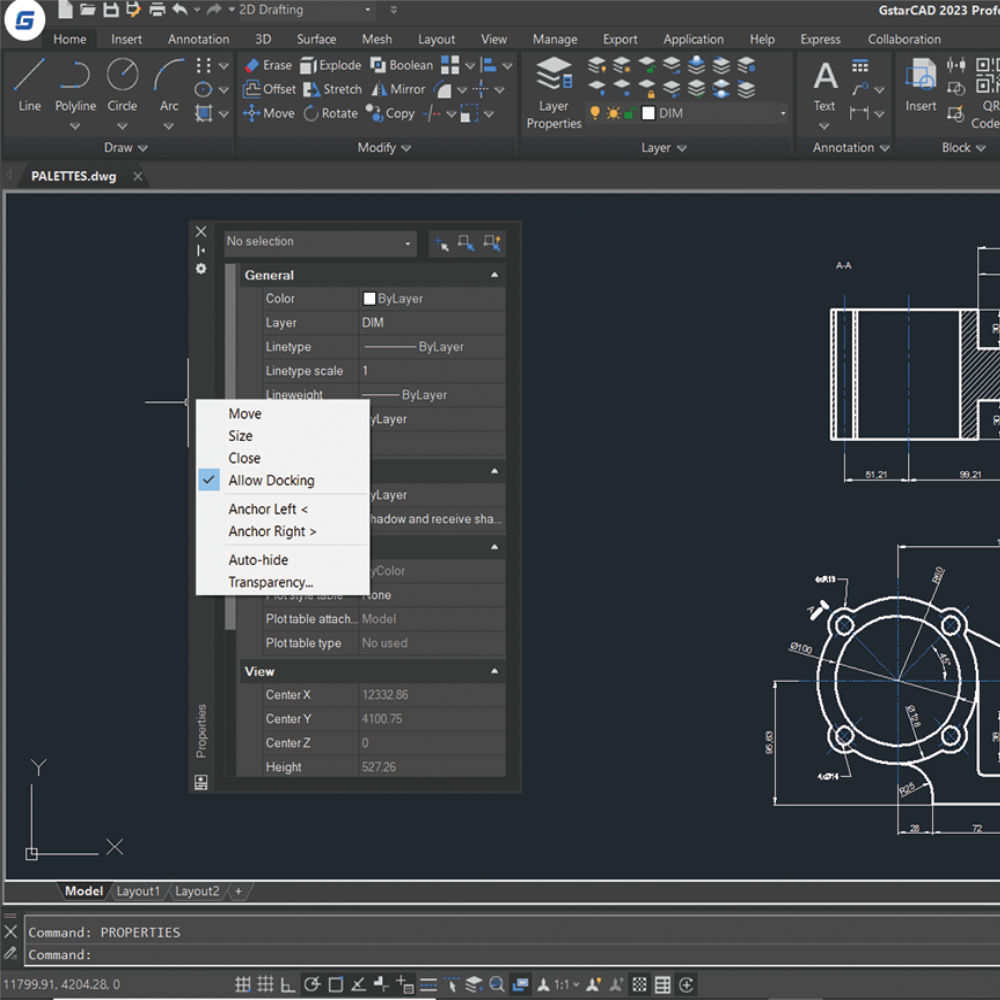Open Layer Properties manager
The image size is (1000, 1000).
point(554,93)
